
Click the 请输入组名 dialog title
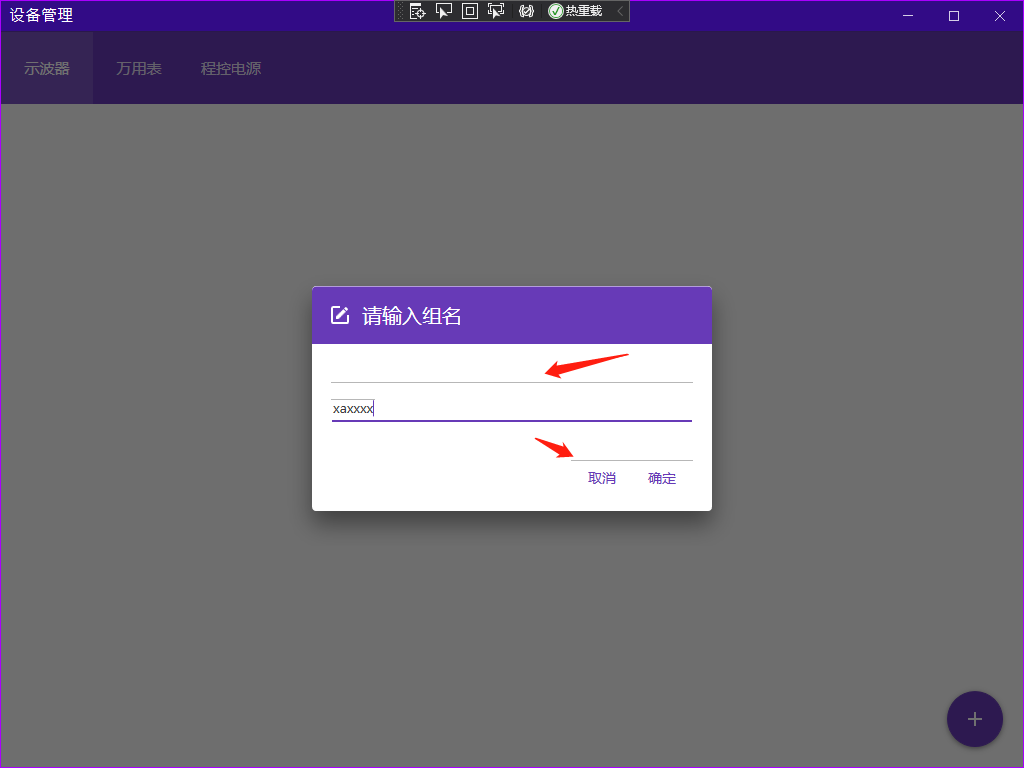[x=412, y=316]
